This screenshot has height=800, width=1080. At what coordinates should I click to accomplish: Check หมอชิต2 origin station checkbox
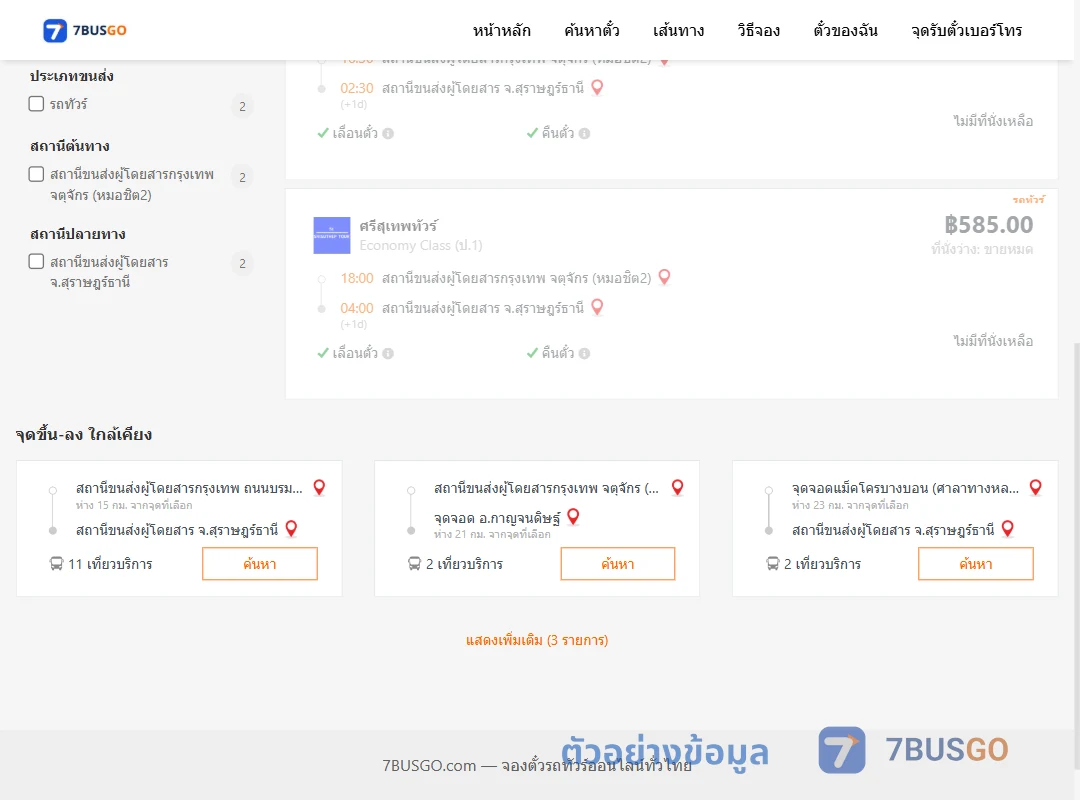pos(37,174)
